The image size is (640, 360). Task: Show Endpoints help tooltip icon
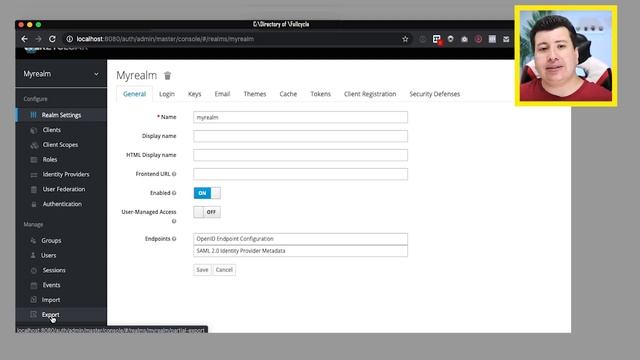point(174,239)
